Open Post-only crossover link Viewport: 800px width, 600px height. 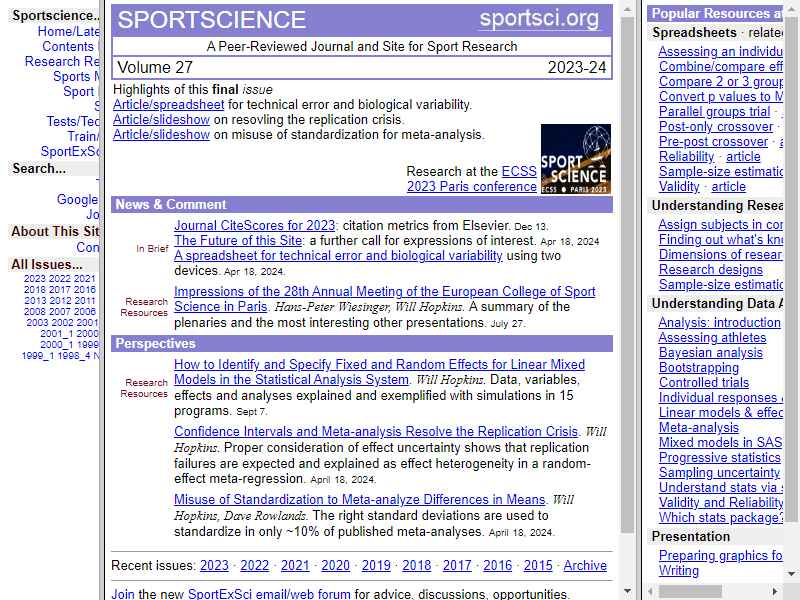pyautogui.click(x=716, y=127)
